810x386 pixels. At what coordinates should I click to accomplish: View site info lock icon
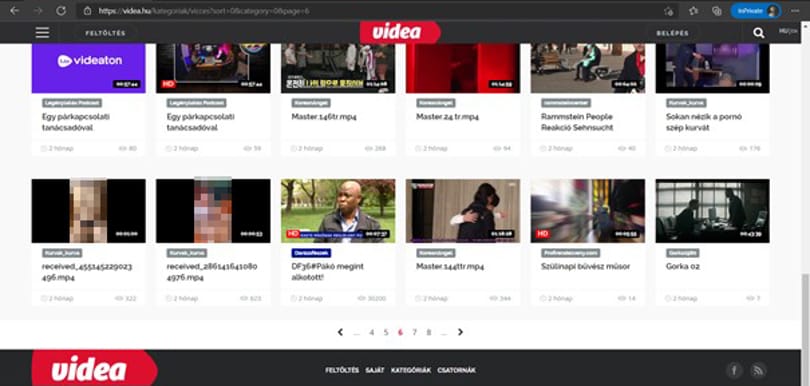(87, 10)
